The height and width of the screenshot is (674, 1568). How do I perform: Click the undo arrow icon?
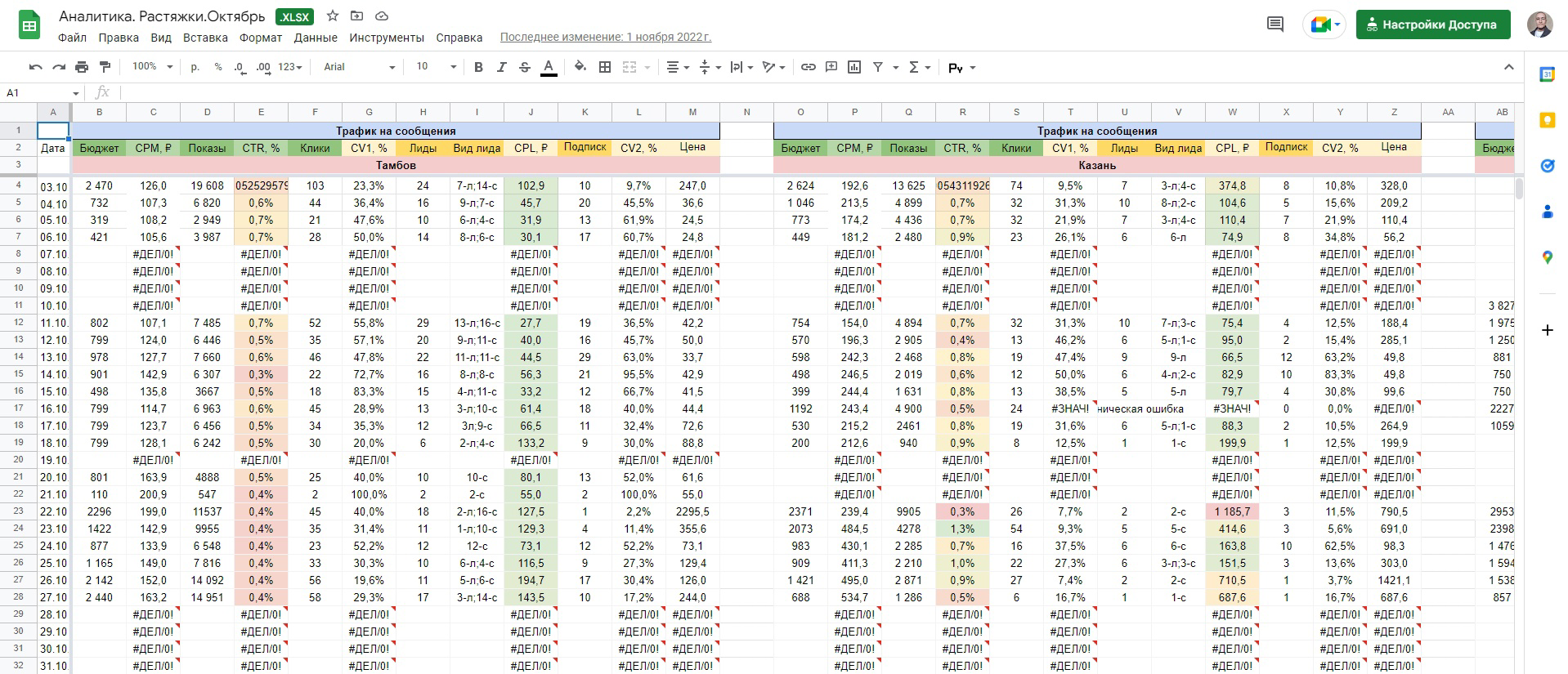[35, 67]
